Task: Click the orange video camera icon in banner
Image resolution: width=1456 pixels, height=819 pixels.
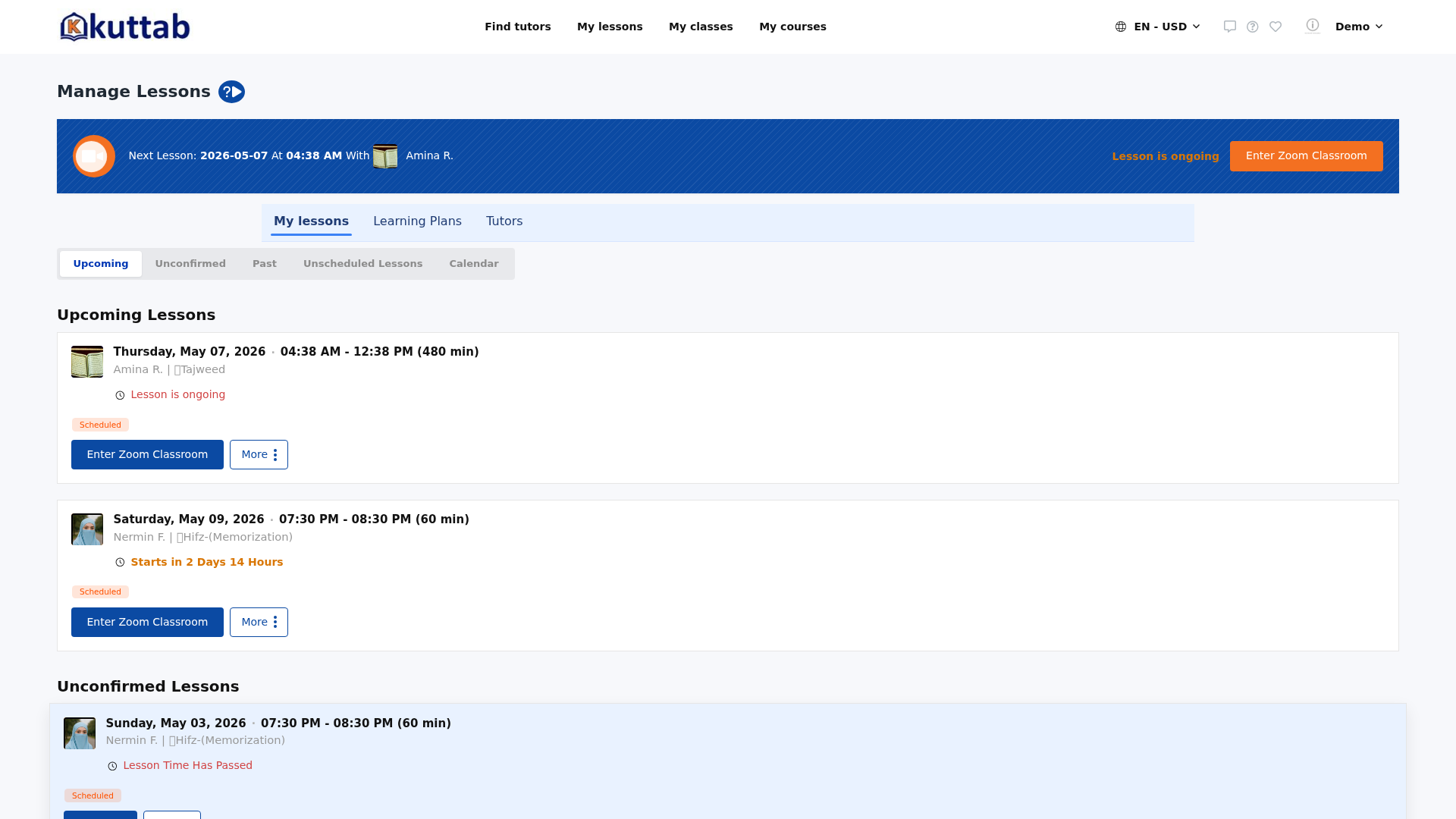Action: click(x=94, y=156)
